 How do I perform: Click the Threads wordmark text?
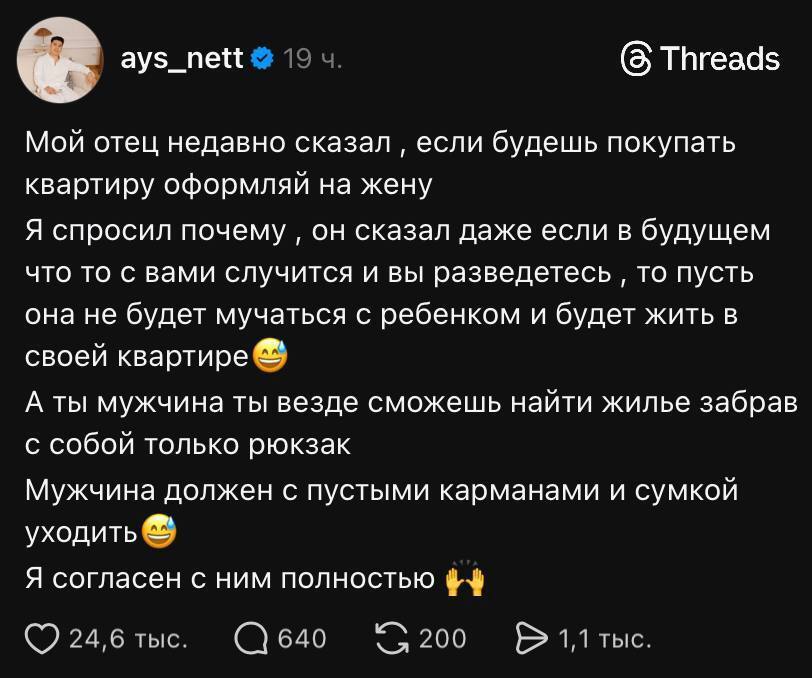[720, 59]
